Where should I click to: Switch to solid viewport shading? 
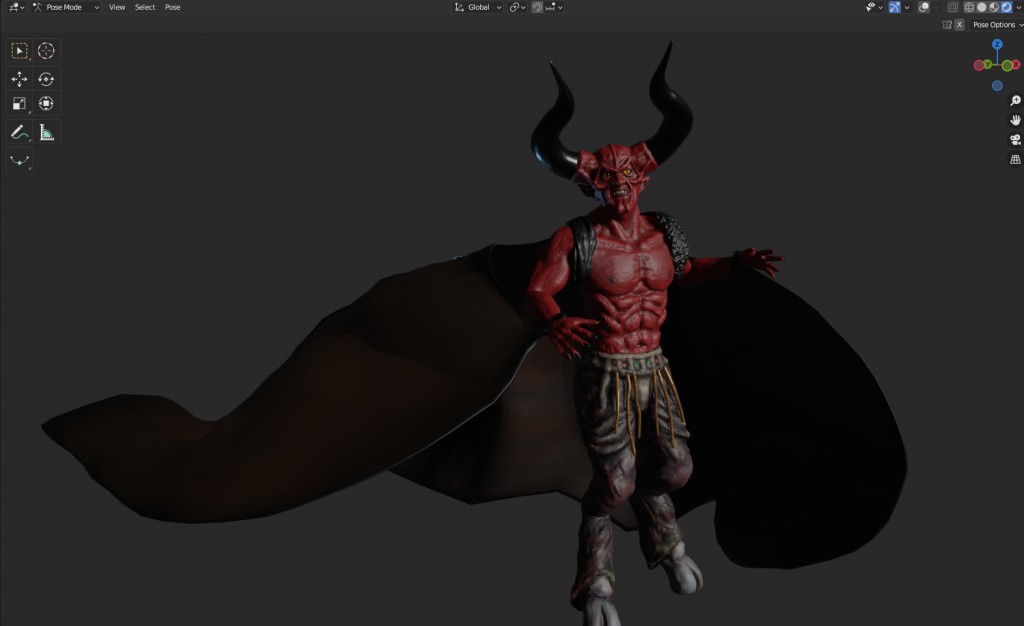982,7
